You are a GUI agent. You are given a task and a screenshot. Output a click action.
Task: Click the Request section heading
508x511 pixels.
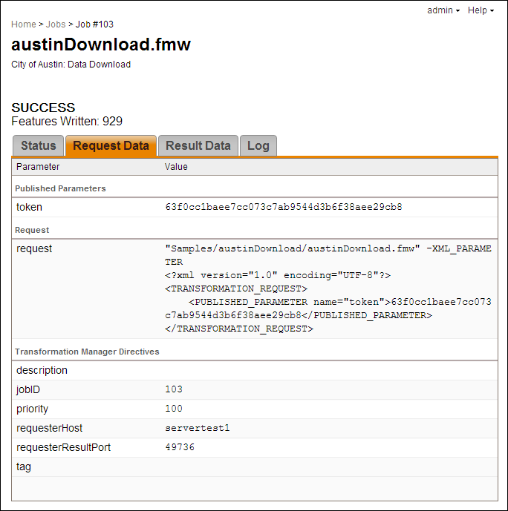point(32,230)
